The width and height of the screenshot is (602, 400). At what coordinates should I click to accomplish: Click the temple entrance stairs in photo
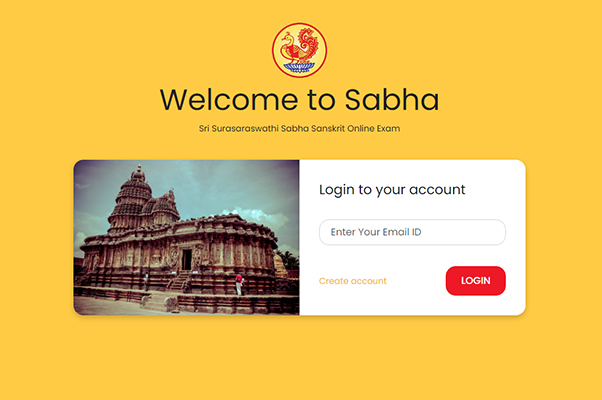coord(179,281)
